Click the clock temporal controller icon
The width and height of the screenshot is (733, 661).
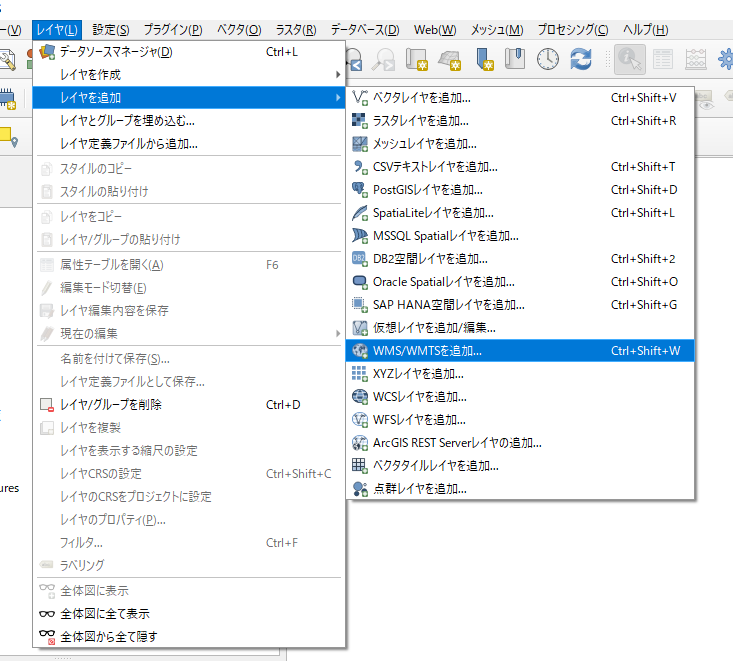(548, 59)
